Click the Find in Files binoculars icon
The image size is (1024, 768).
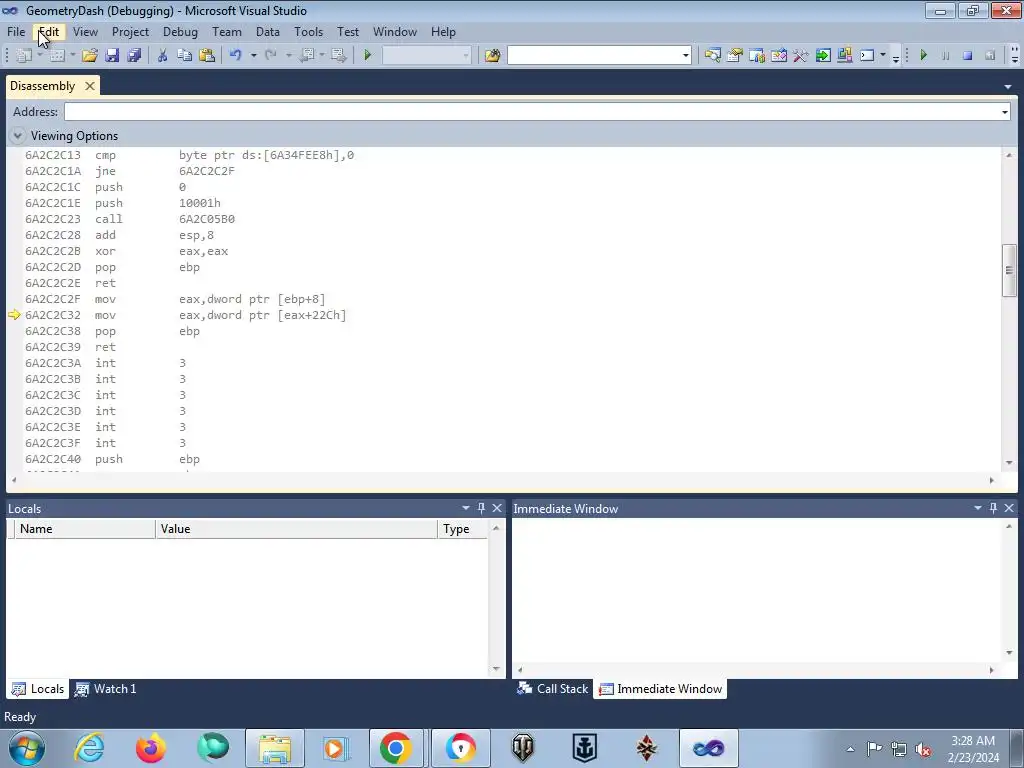click(492, 56)
